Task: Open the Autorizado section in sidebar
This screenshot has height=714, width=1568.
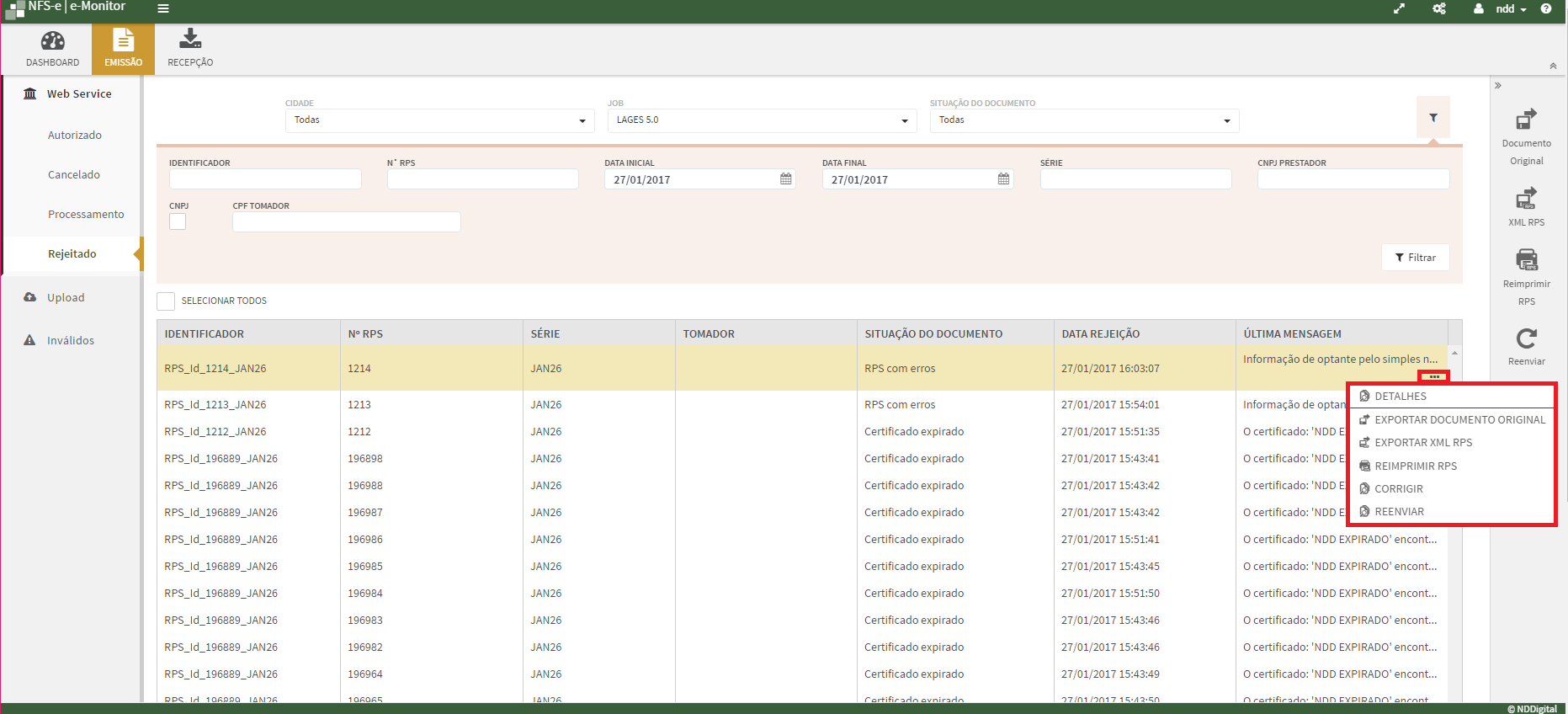Action: coord(75,136)
